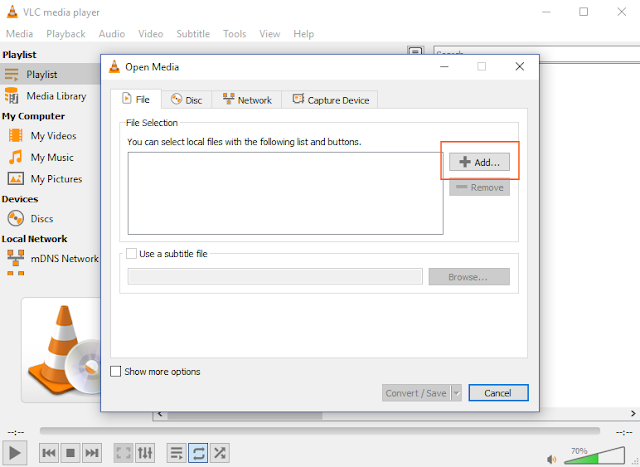
Task: Switch to the Capture Device tab
Action: tap(330, 100)
